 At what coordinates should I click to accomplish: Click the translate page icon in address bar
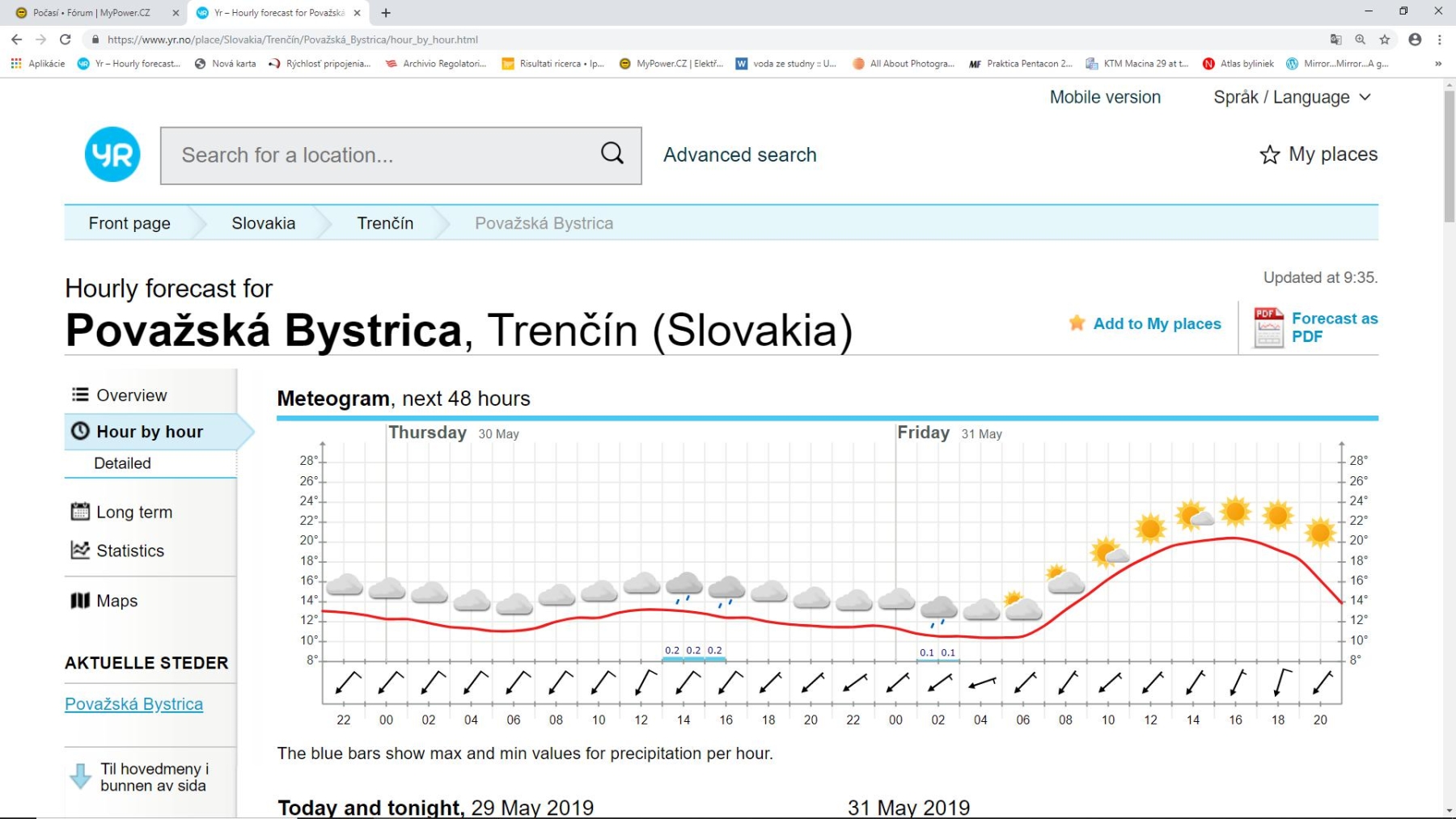tap(1336, 39)
